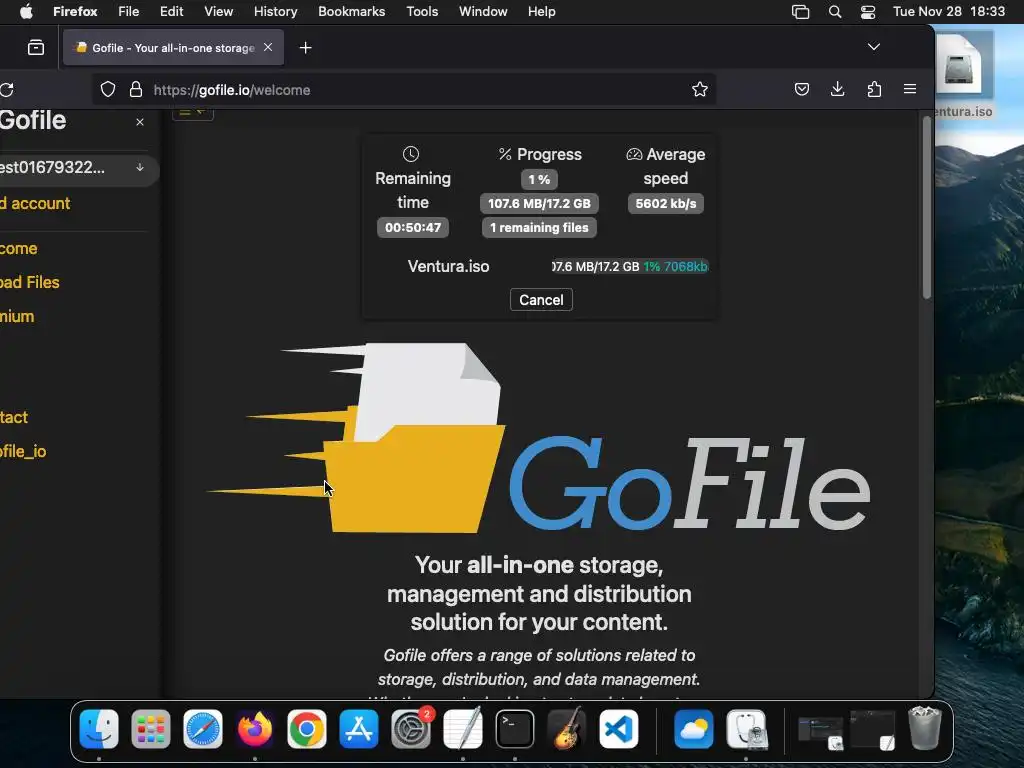1024x768 pixels.
Task: Click the GoFile logo image
Action: pos(538,438)
